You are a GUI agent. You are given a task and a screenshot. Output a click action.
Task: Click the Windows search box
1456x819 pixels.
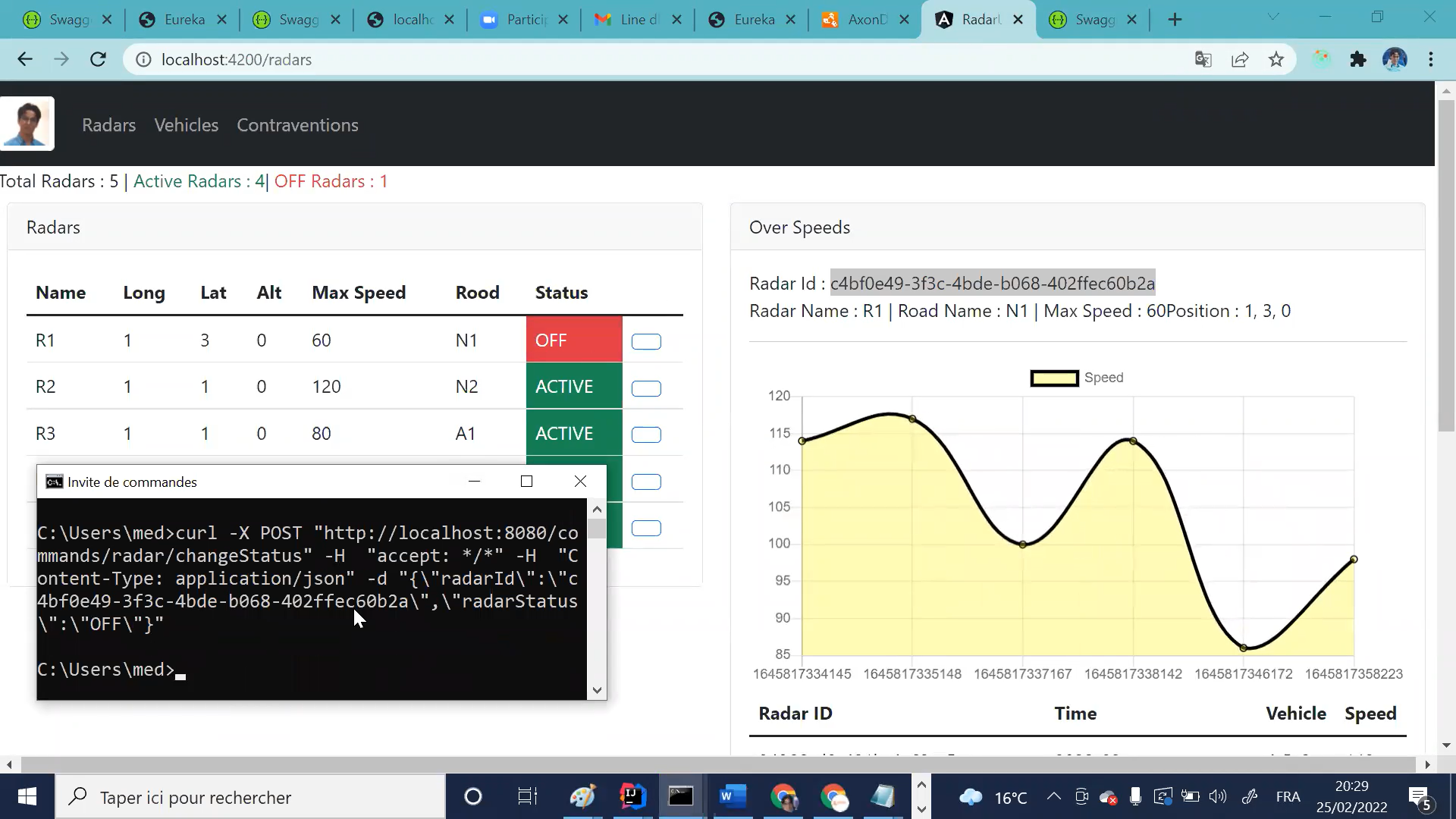click(250, 797)
